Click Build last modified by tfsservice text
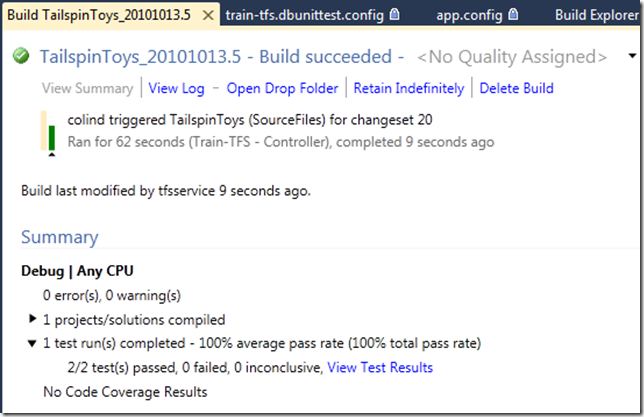Viewport: 644px width, 417px height. coord(166,191)
